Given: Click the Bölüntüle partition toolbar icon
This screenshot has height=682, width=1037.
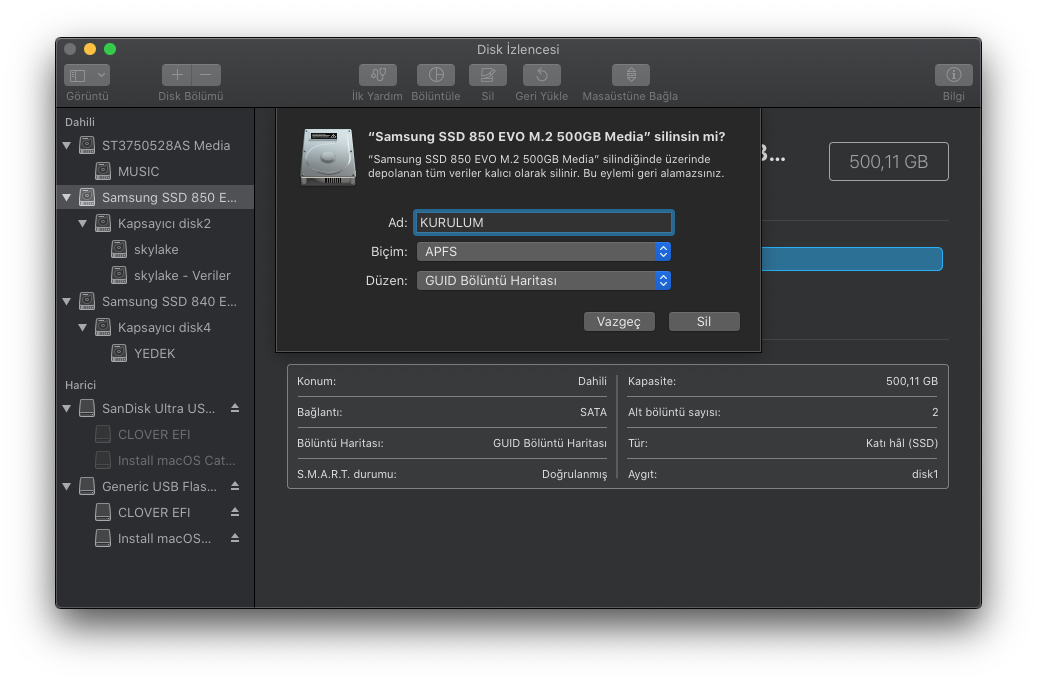Looking at the screenshot, I should (x=435, y=75).
